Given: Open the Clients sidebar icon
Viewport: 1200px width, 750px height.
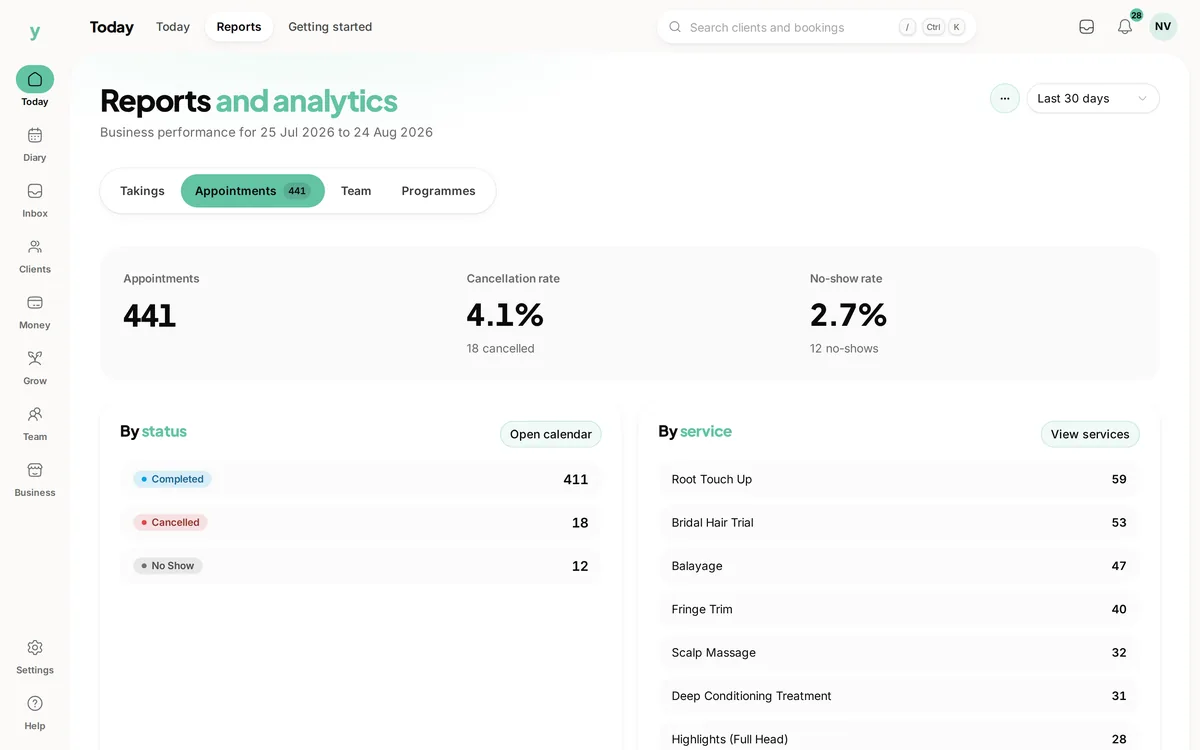Looking at the screenshot, I should click(x=35, y=247).
